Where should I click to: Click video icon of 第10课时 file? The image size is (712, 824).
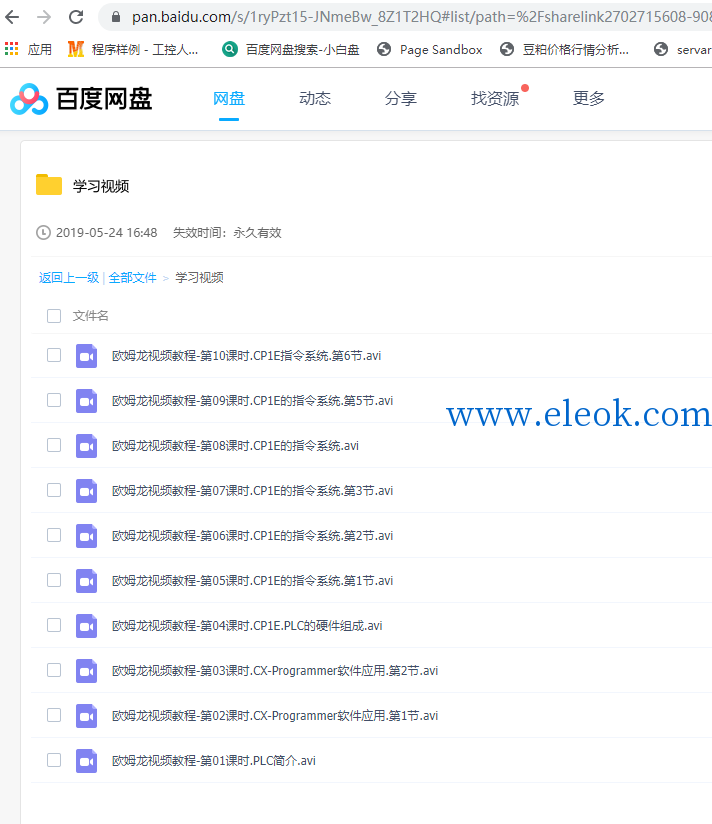pyautogui.click(x=86, y=356)
